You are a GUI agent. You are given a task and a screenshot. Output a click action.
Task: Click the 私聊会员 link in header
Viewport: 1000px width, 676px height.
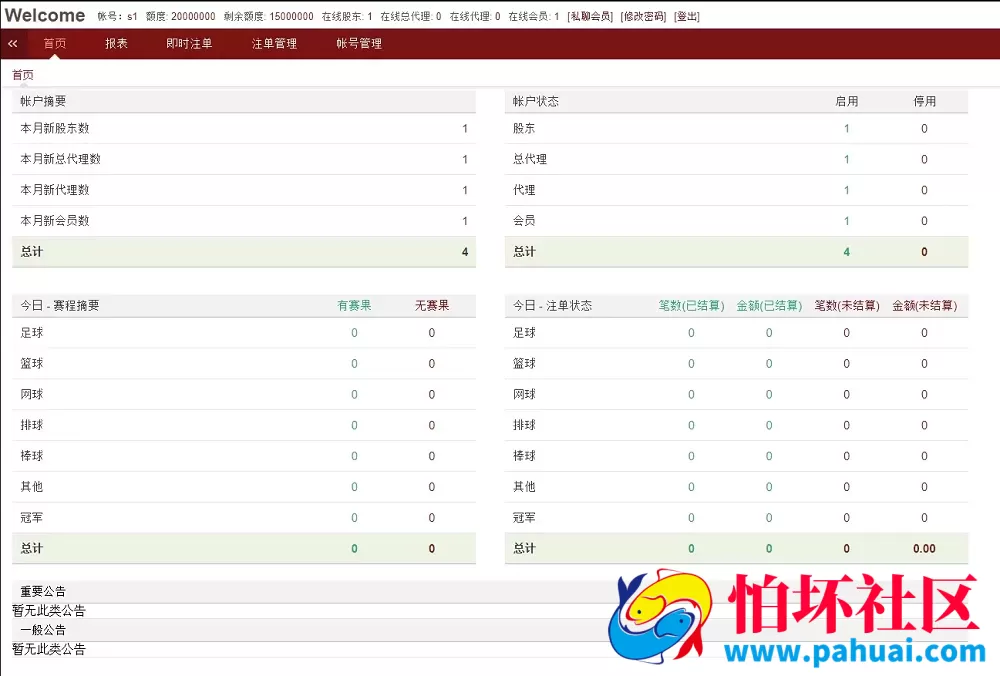(590, 17)
